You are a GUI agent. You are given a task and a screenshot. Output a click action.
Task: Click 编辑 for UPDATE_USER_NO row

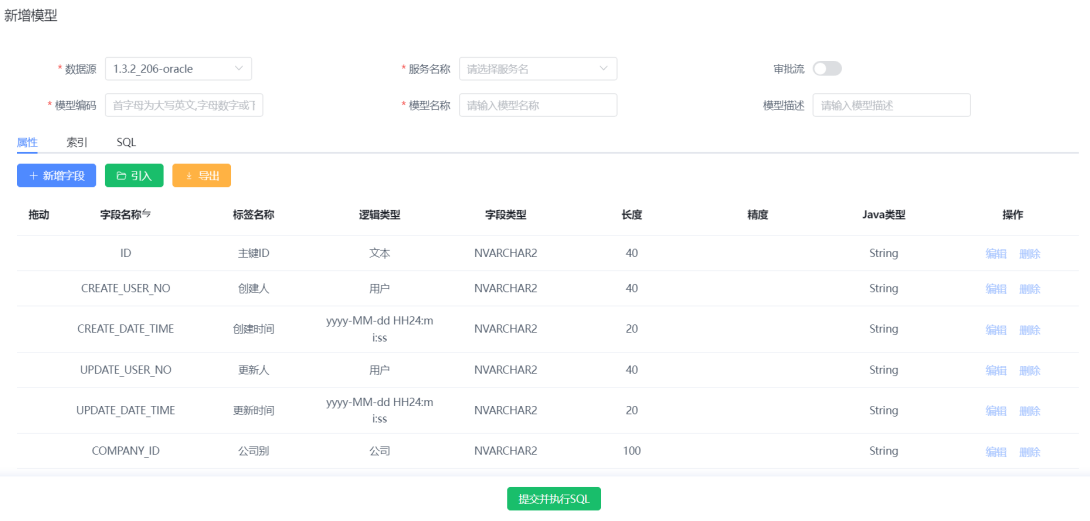(x=996, y=370)
